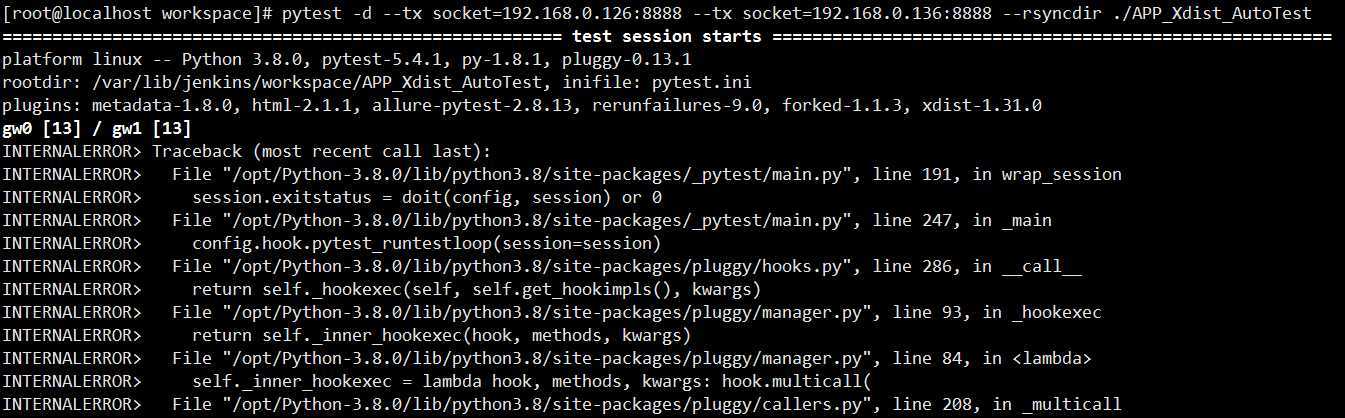Click the manager.py line 84 <lambda> entry
Screen dimensions: 1345x418
[632, 359]
